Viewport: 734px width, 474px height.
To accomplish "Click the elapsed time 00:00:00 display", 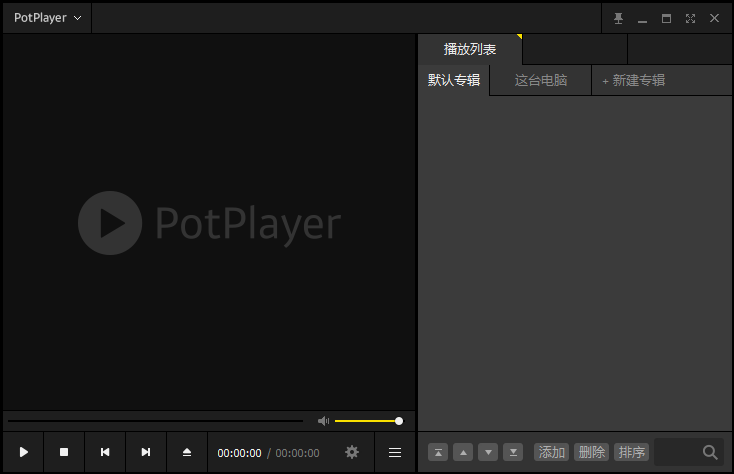I will 239,453.
